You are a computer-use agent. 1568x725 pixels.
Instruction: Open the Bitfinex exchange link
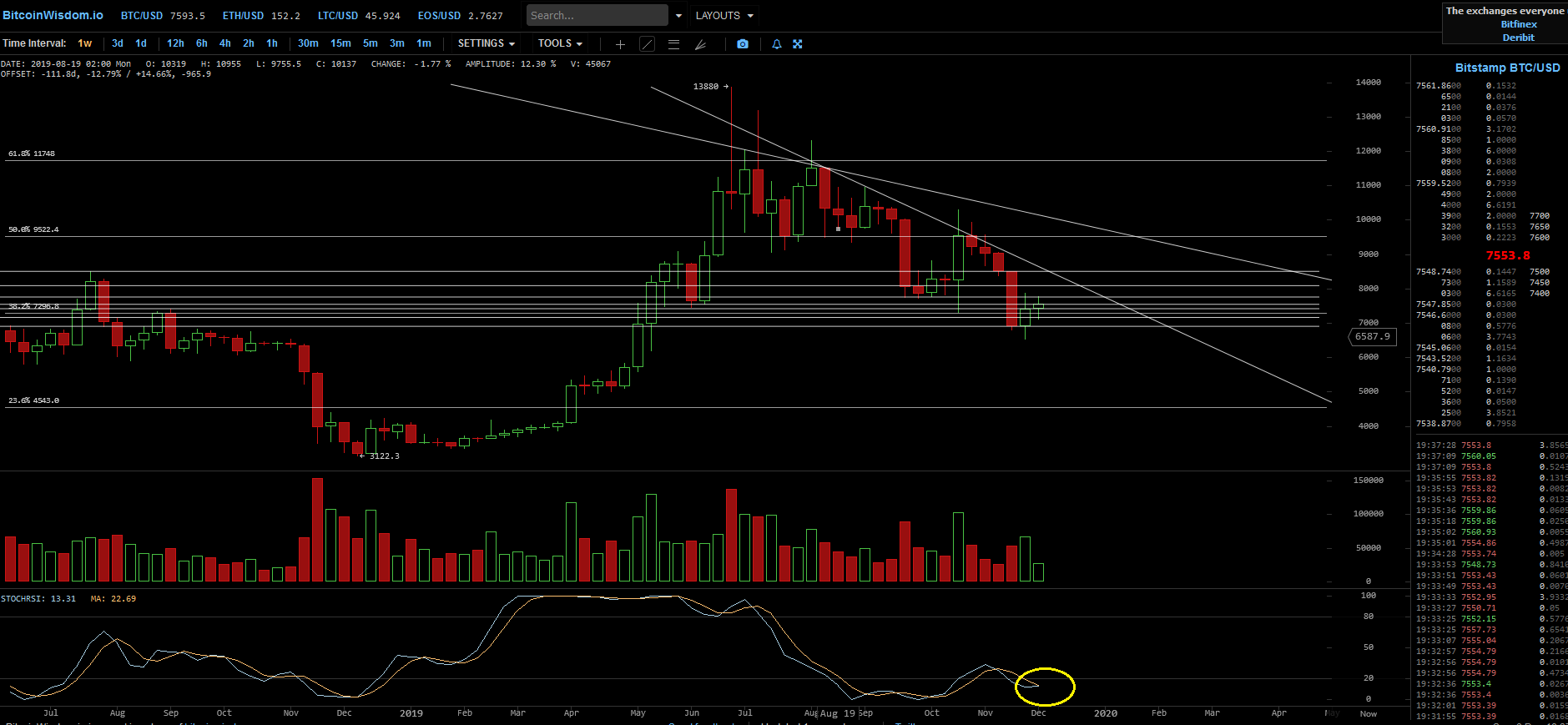(x=1518, y=24)
